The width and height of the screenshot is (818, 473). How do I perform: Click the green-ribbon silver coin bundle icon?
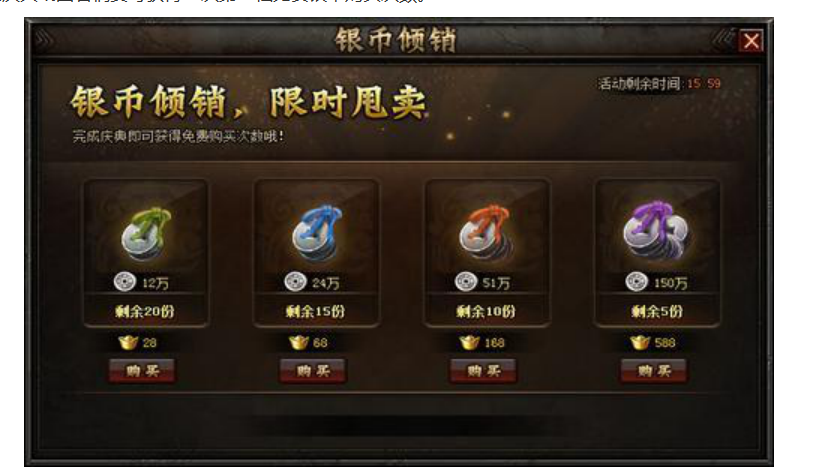tap(146, 234)
